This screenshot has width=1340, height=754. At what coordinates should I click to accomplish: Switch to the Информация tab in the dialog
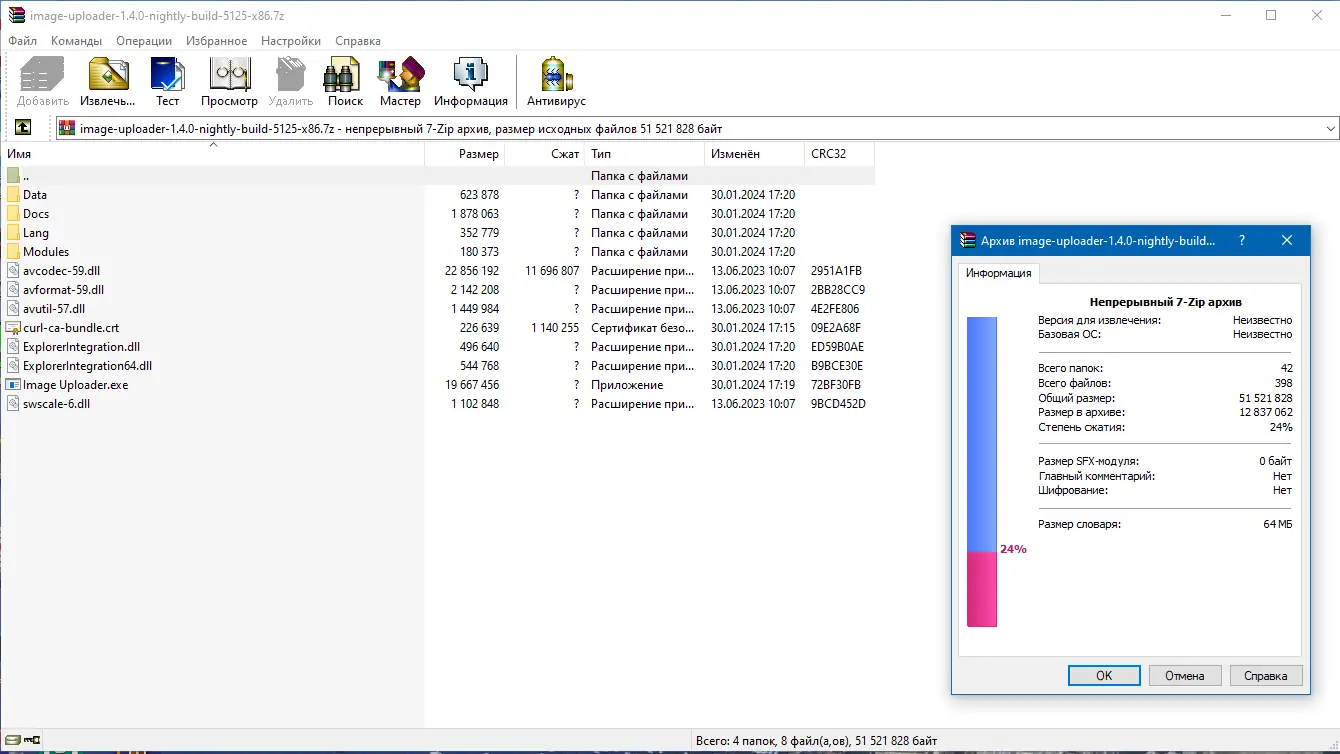1000,273
